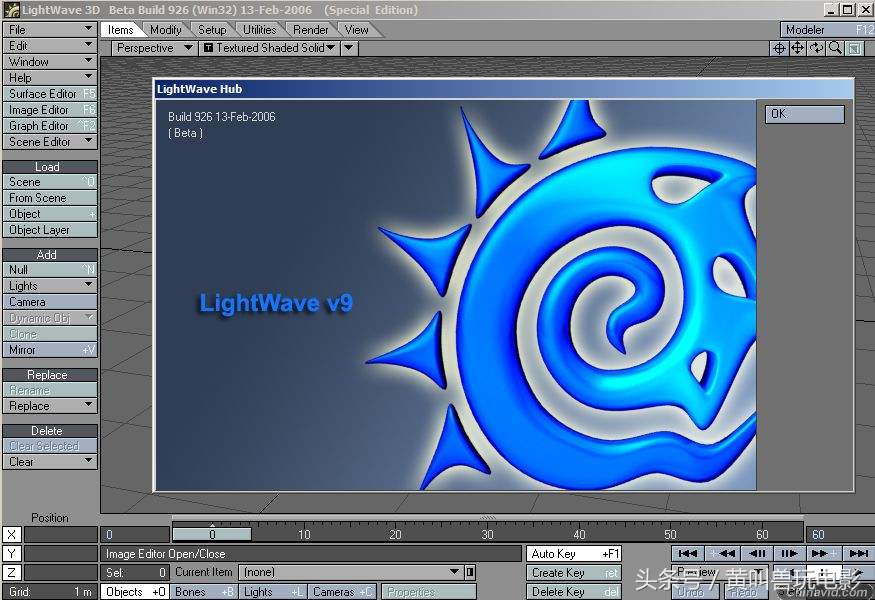The width and height of the screenshot is (875, 600).
Task: Click the Load Object button
Action: [50, 214]
